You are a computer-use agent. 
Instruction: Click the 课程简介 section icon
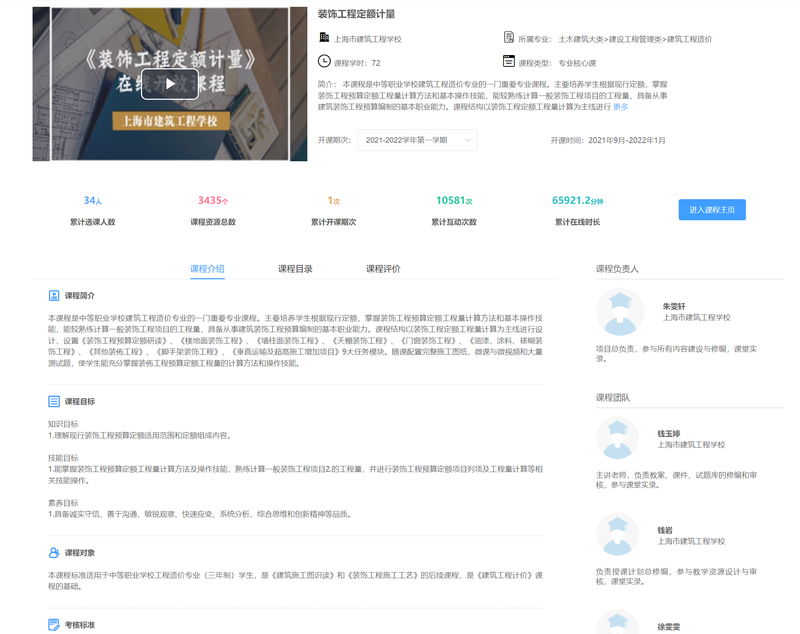coord(54,295)
